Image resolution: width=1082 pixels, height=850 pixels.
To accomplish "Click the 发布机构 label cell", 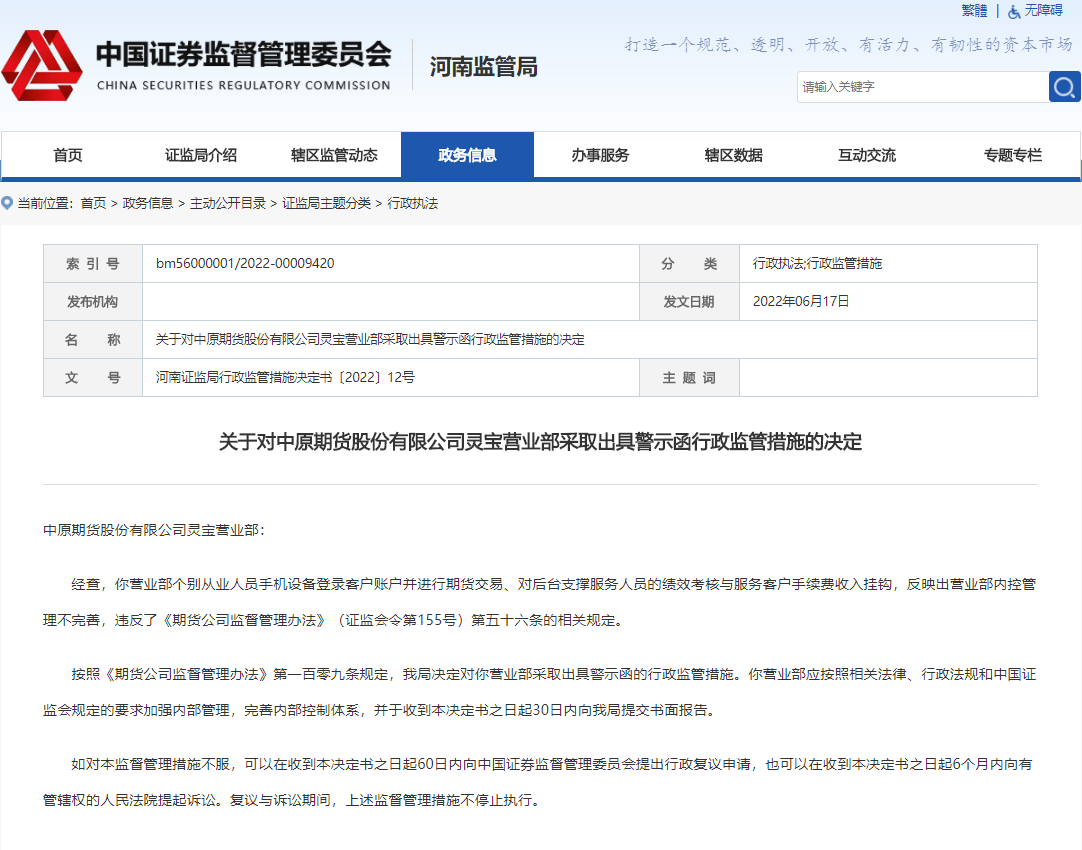I will (92, 302).
